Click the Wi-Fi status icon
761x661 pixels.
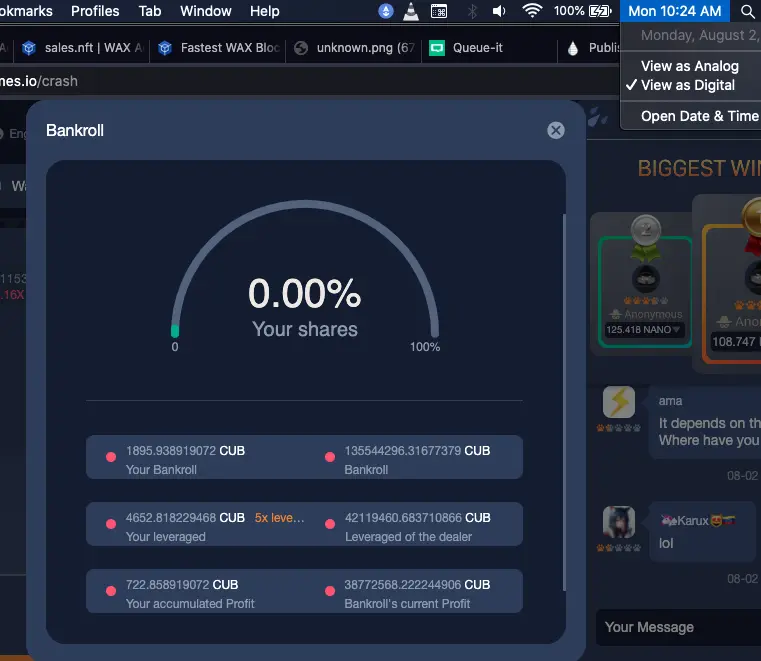pos(532,10)
